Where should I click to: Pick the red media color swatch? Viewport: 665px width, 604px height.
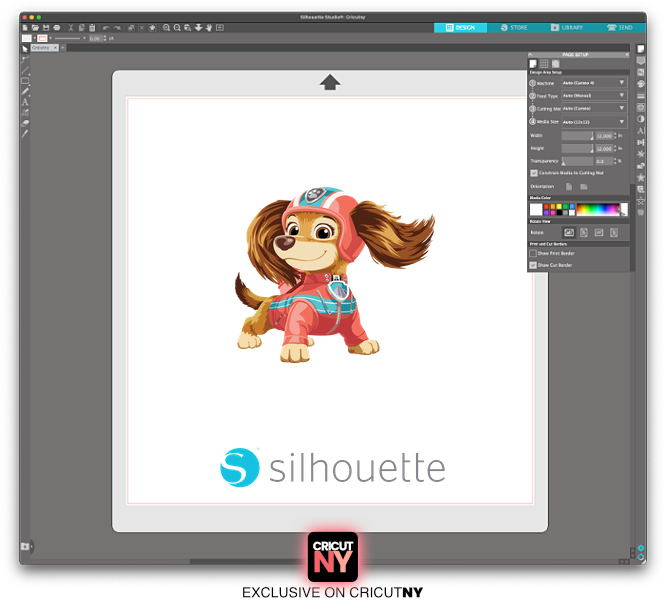click(546, 207)
